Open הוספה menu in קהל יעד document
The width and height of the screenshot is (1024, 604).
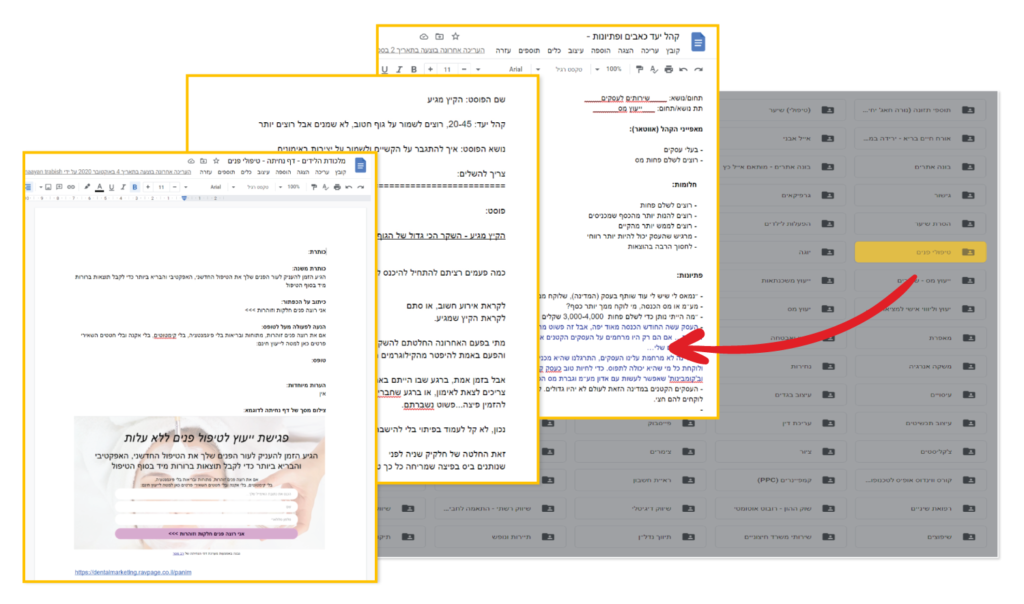point(600,51)
